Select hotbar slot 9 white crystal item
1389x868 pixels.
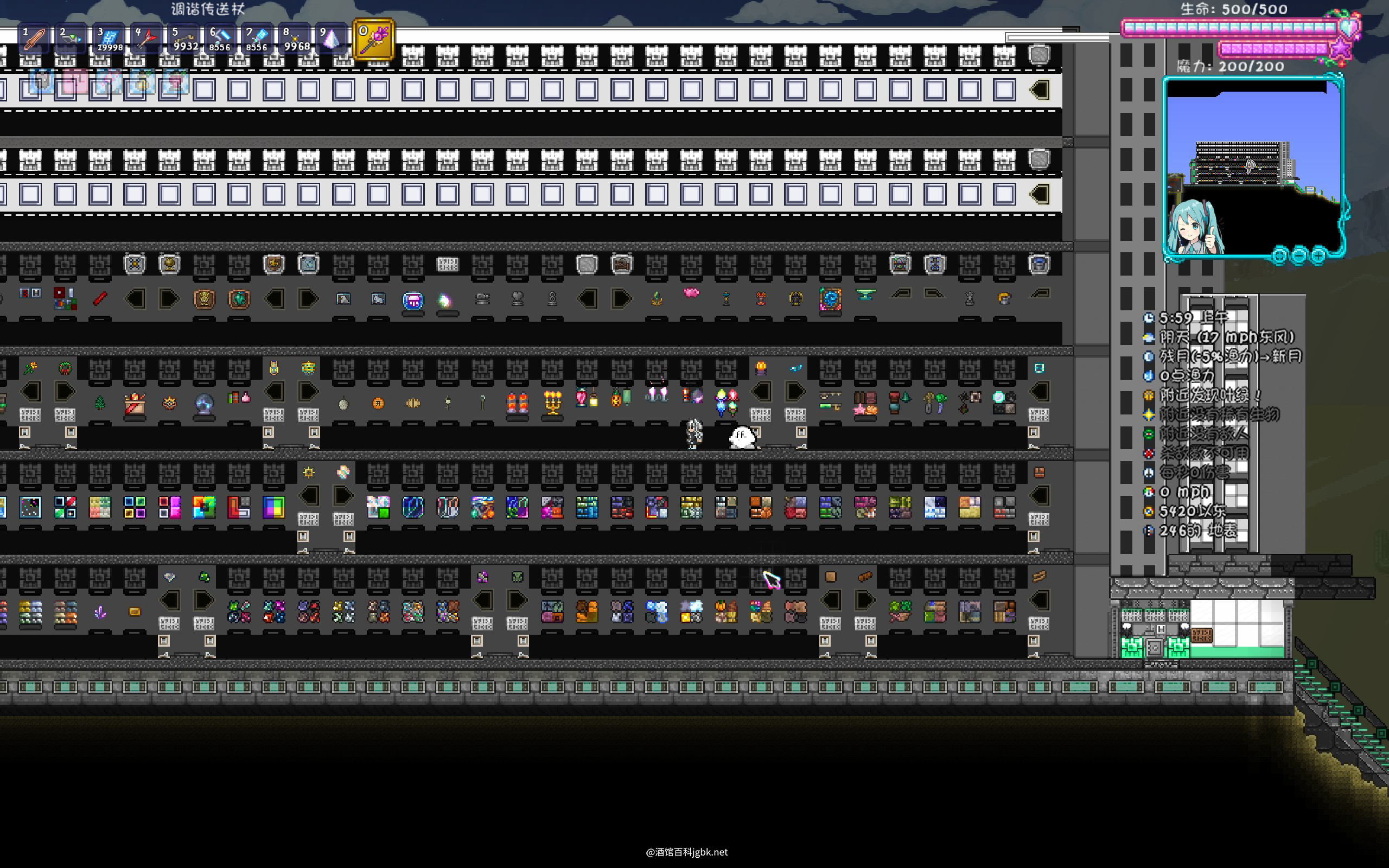[x=332, y=39]
